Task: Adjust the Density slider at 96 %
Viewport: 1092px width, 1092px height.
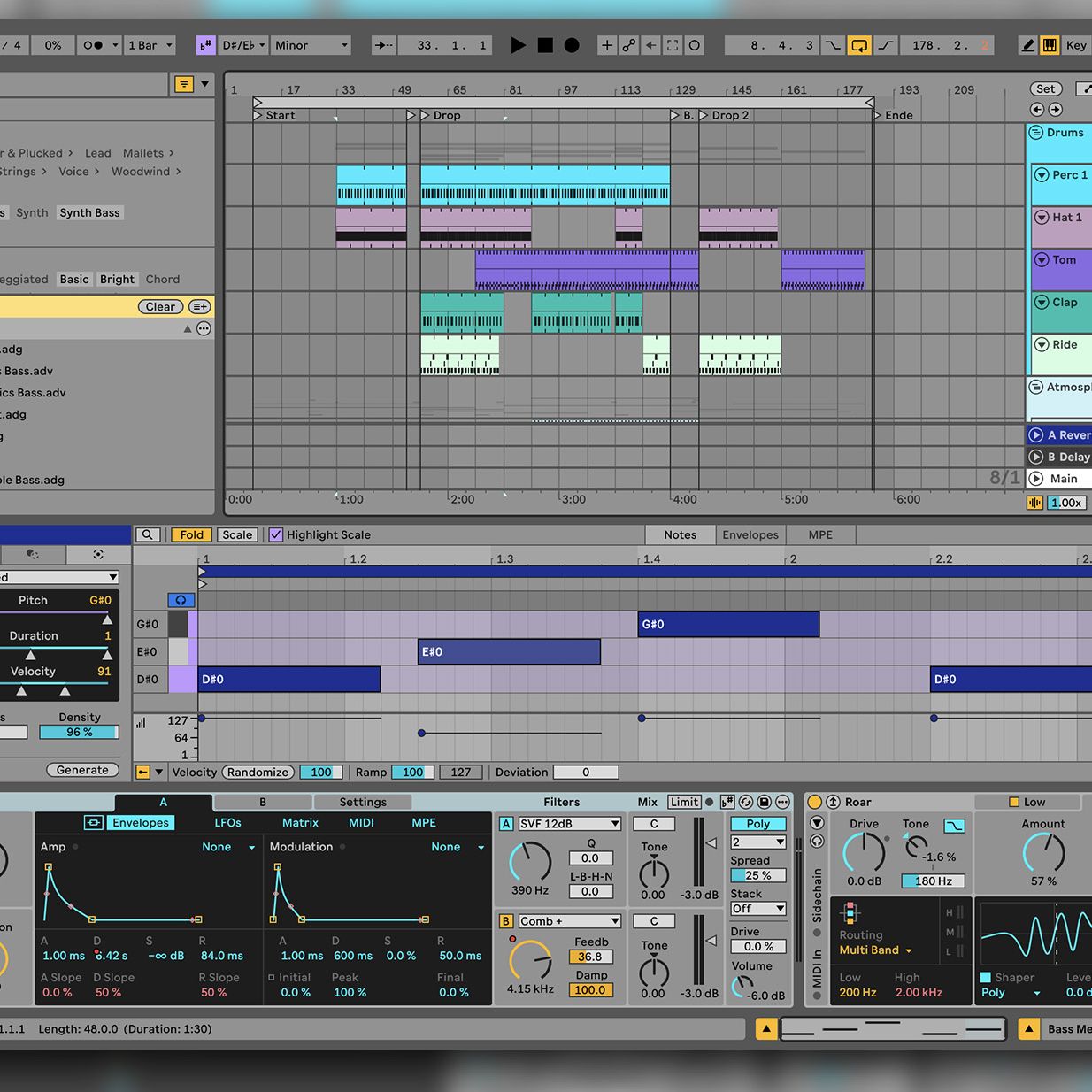Action: [80, 732]
